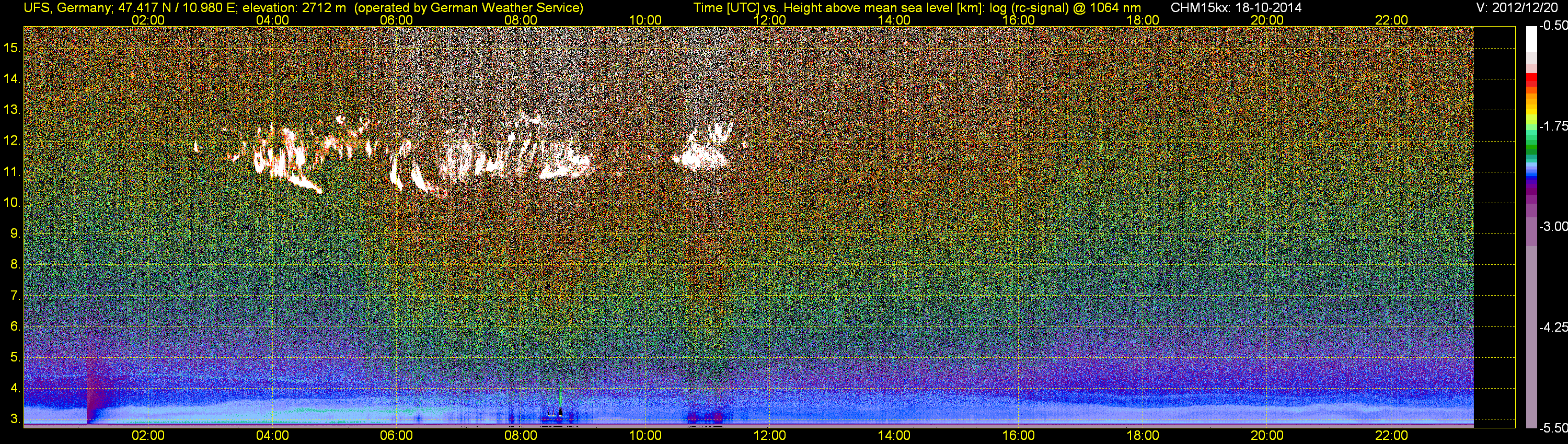1568x444 pixels.
Task: Click the '12.' height axis label
Action: pos(12,141)
